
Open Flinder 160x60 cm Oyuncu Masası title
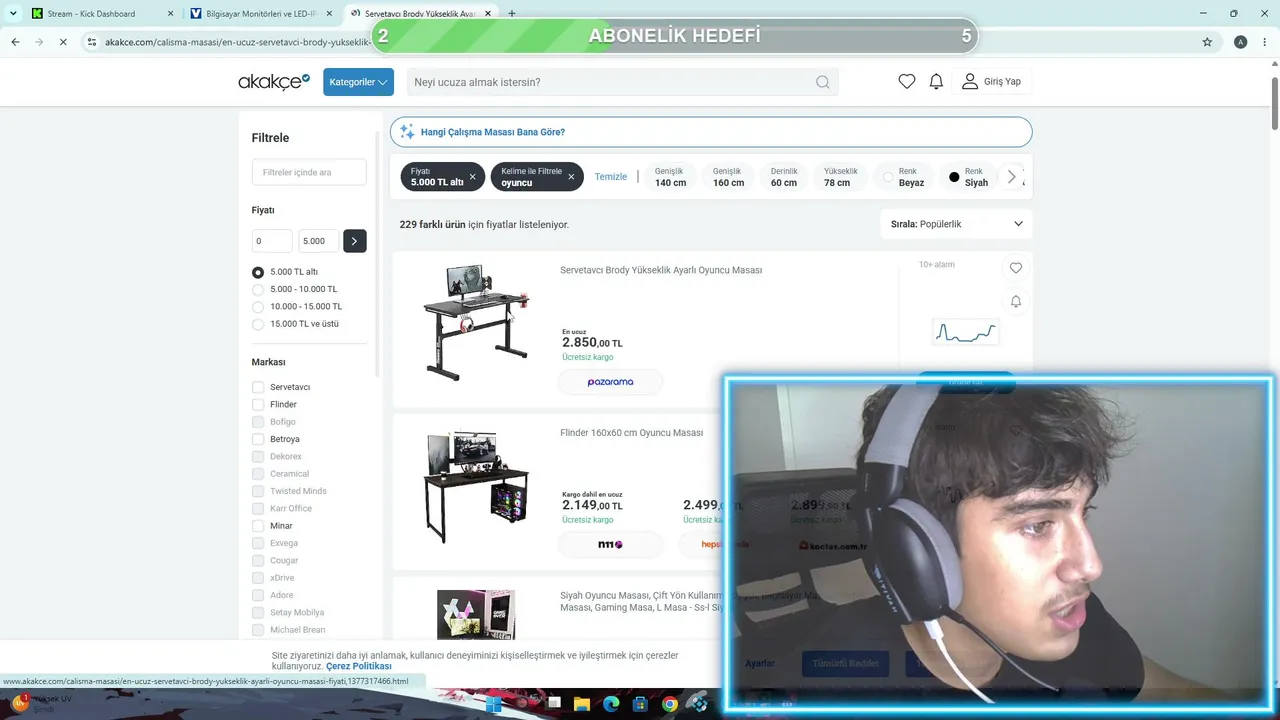[632, 433]
